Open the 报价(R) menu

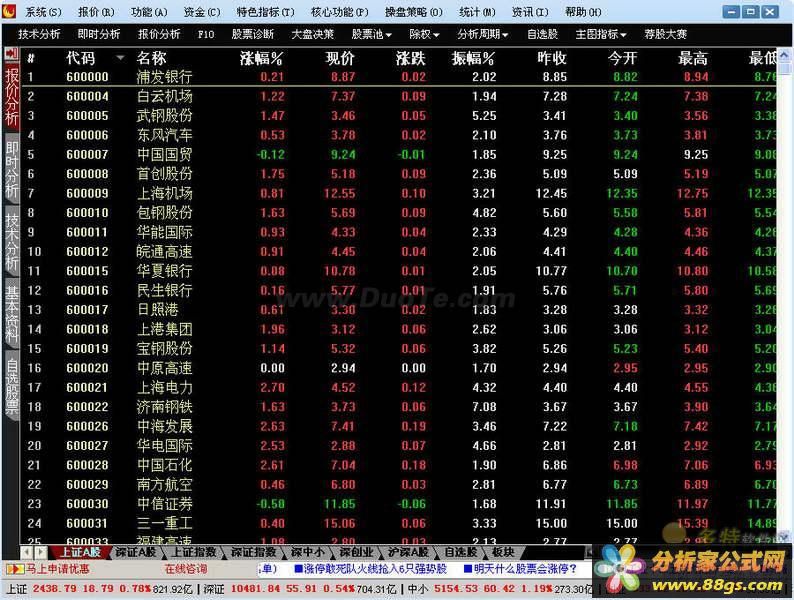click(x=96, y=12)
